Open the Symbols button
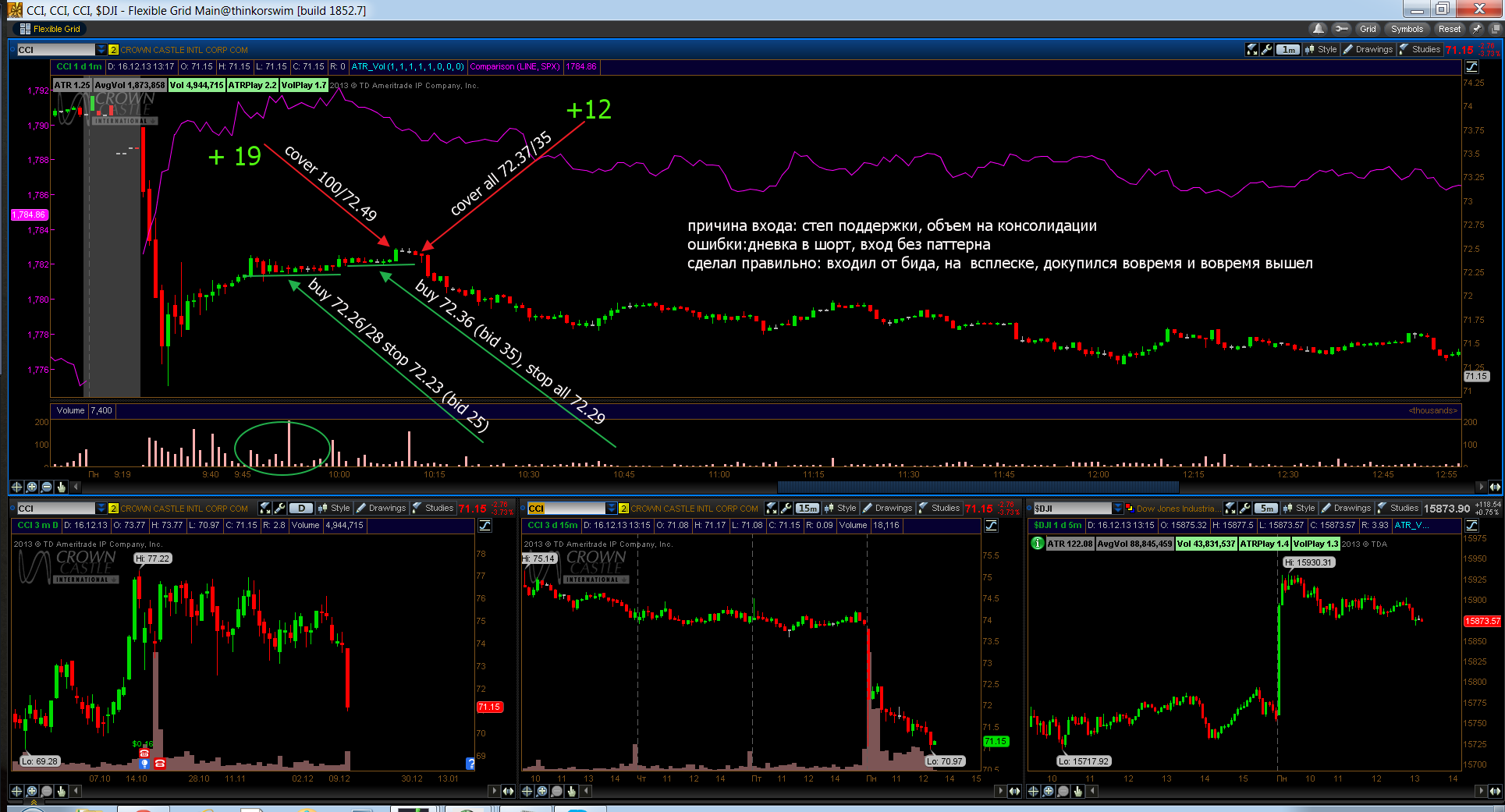The height and width of the screenshot is (812, 1505). point(1407,29)
